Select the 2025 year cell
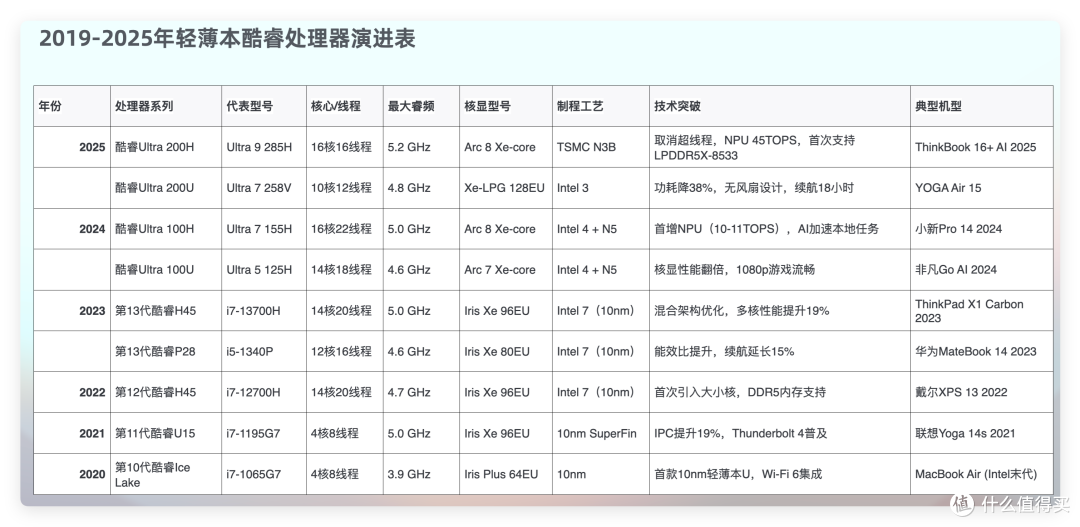The width and height of the screenshot is (1080, 527). (x=72, y=147)
